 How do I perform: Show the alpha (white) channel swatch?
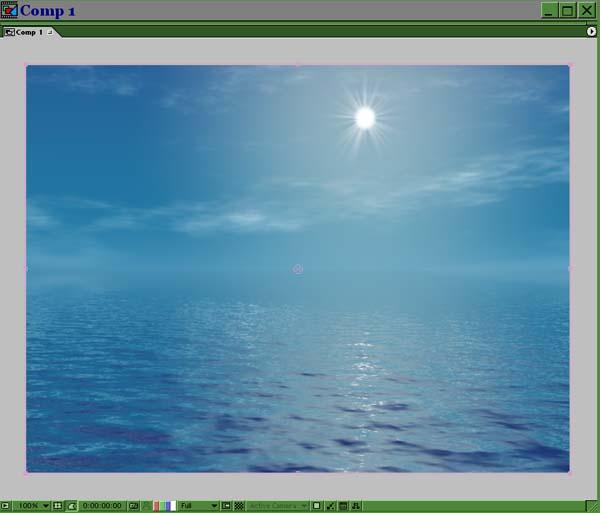pos(173,506)
